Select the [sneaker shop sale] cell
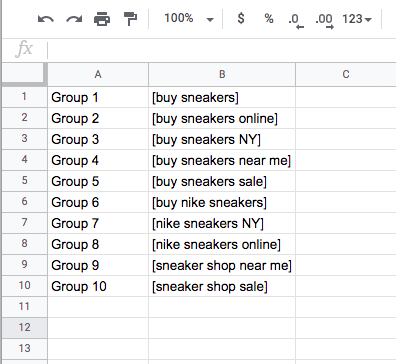Viewport: 396px width, 364px height. point(222,286)
